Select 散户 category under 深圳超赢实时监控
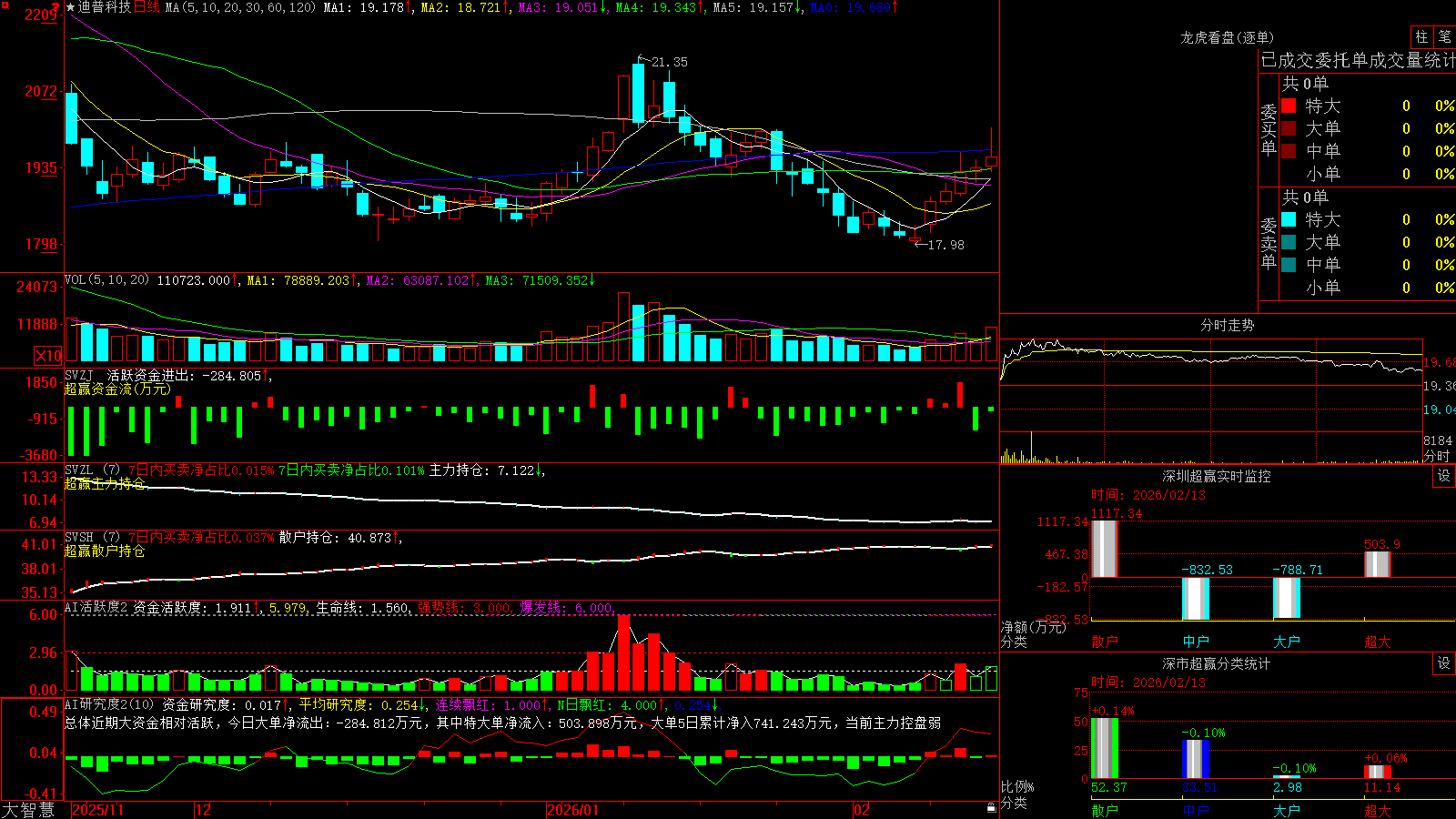Viewport: 1456px width, 819px height. 1104,642
